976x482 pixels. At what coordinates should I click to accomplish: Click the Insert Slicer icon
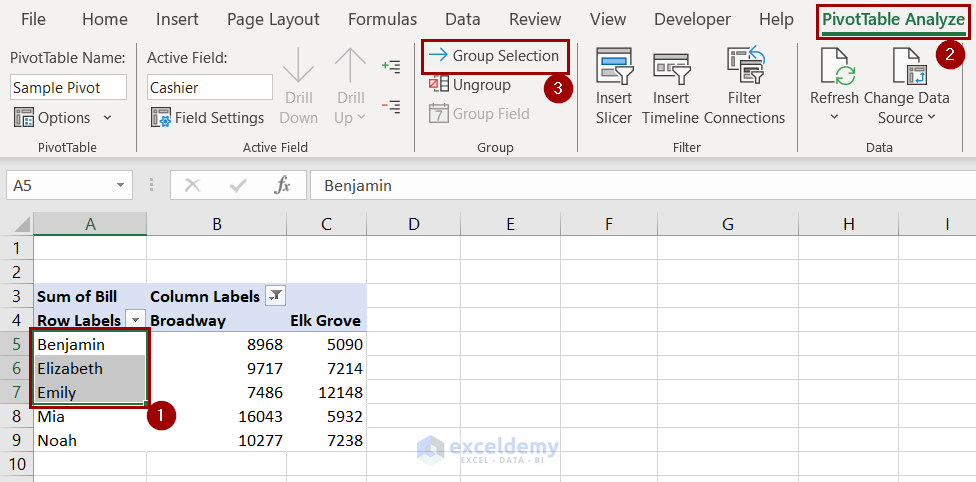coord(614,68)
